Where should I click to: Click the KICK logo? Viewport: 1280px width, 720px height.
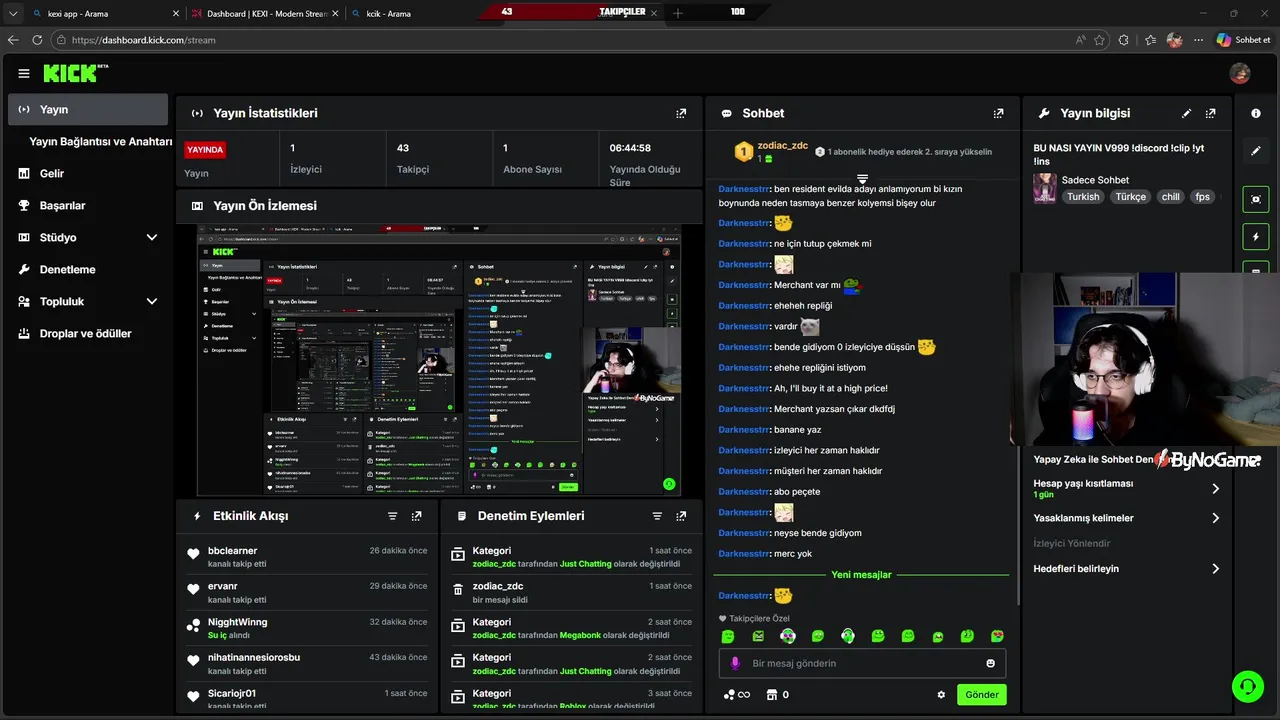[x=75, y=73]
